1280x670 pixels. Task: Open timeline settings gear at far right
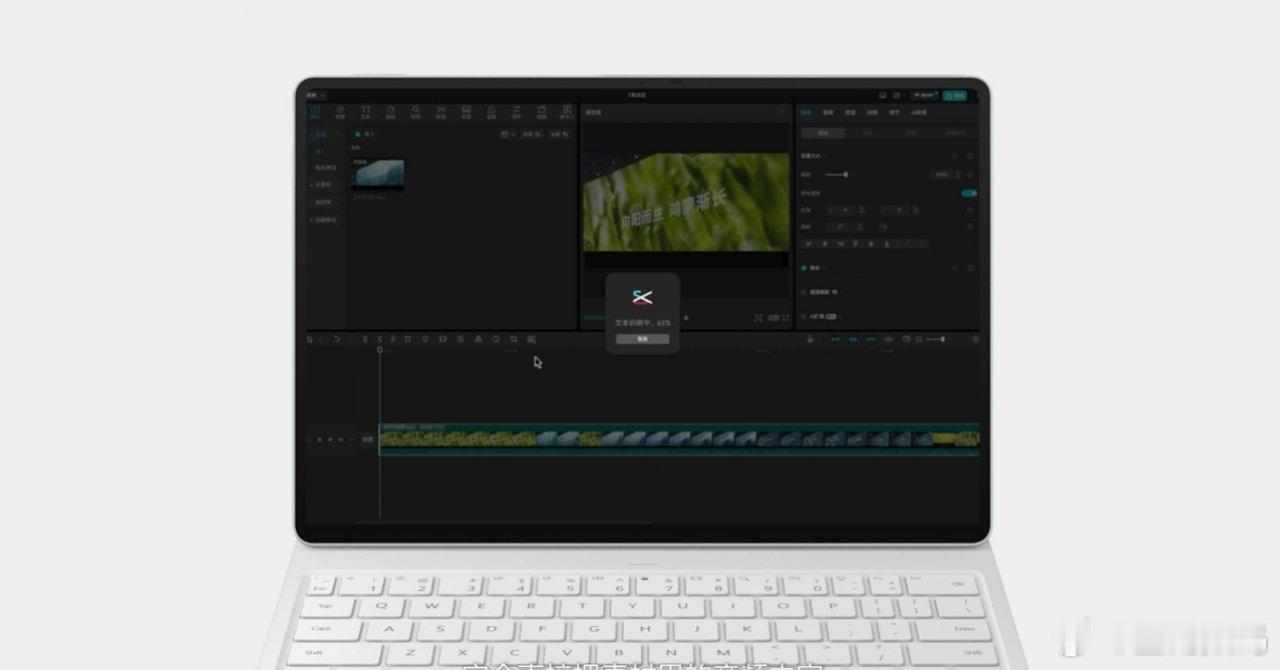coord(975,339)
